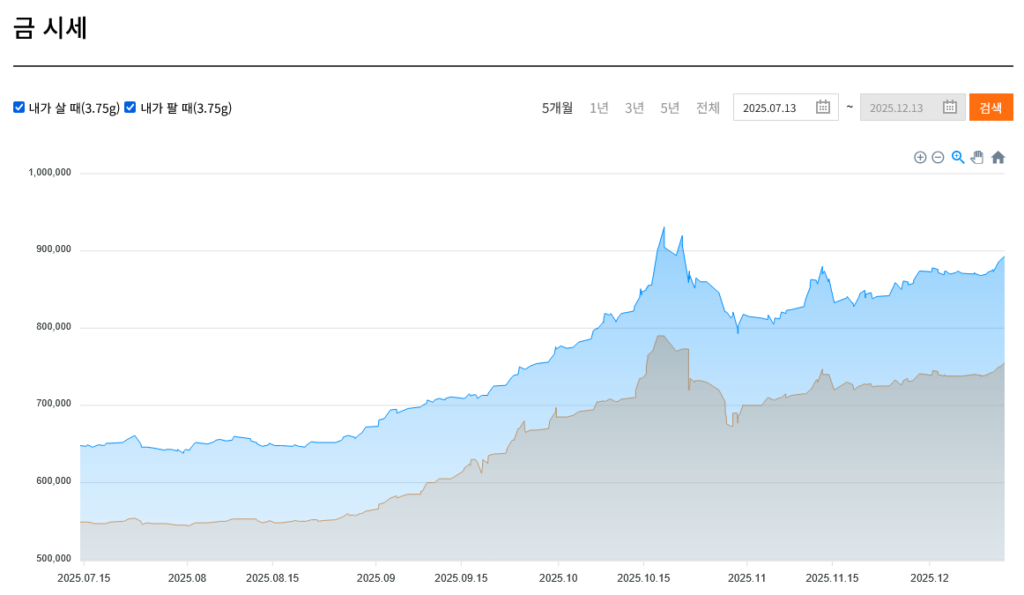
Task: Focus the start date field 2025.07.13
Action: click(x=786, y=108)
